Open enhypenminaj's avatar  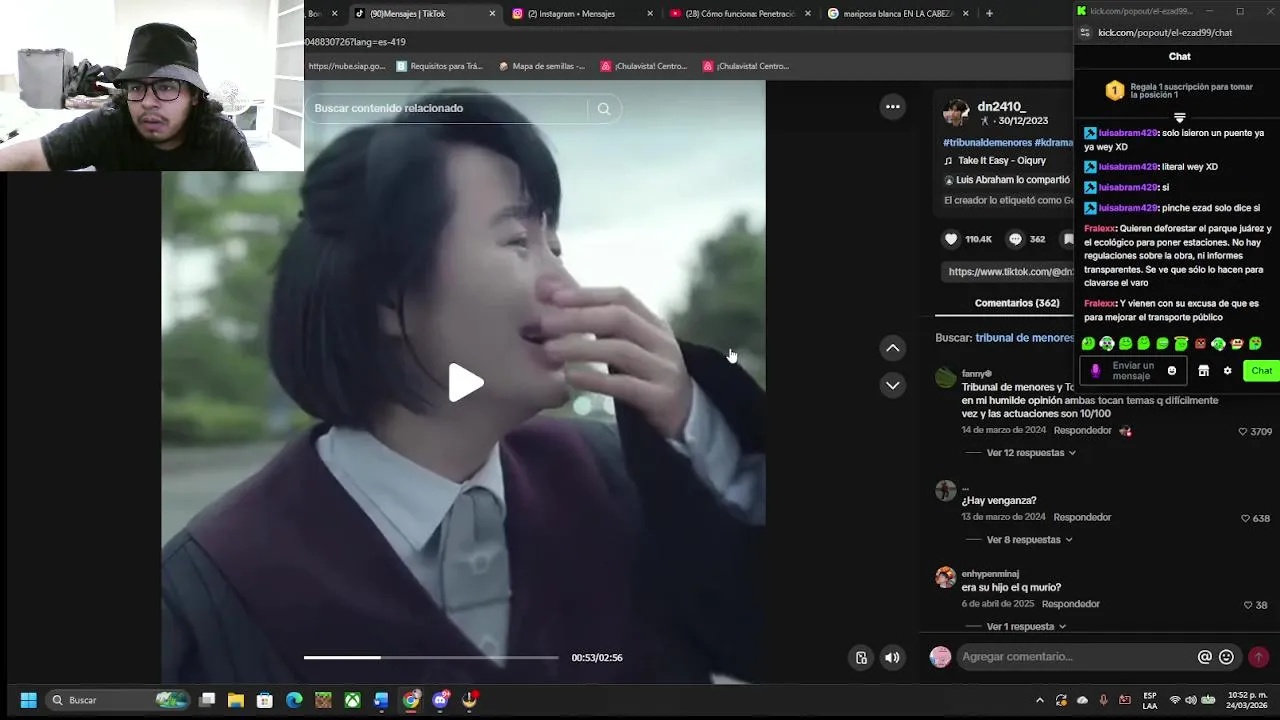[x=945, y=578]
